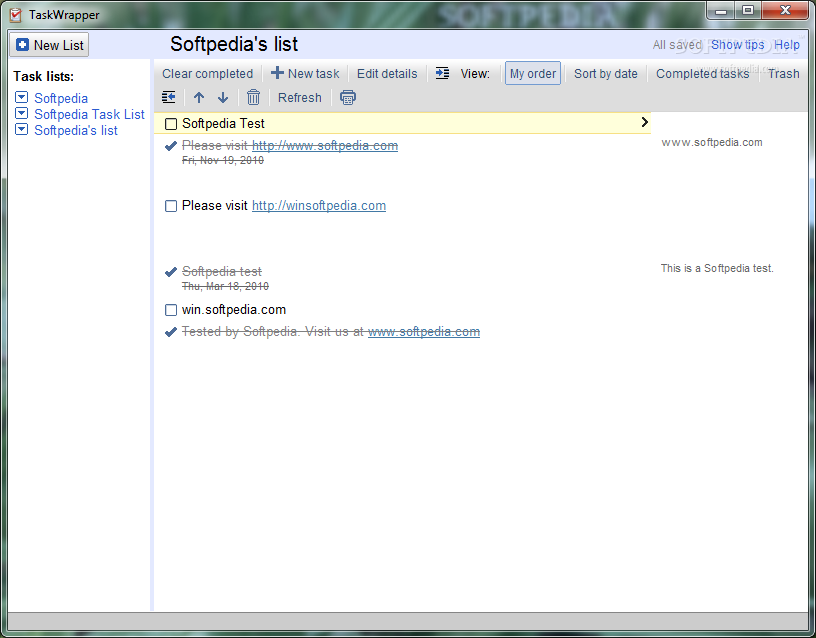Click Clear completed
This screenshot has width=816, height=638.
click(x=208, y=73)
